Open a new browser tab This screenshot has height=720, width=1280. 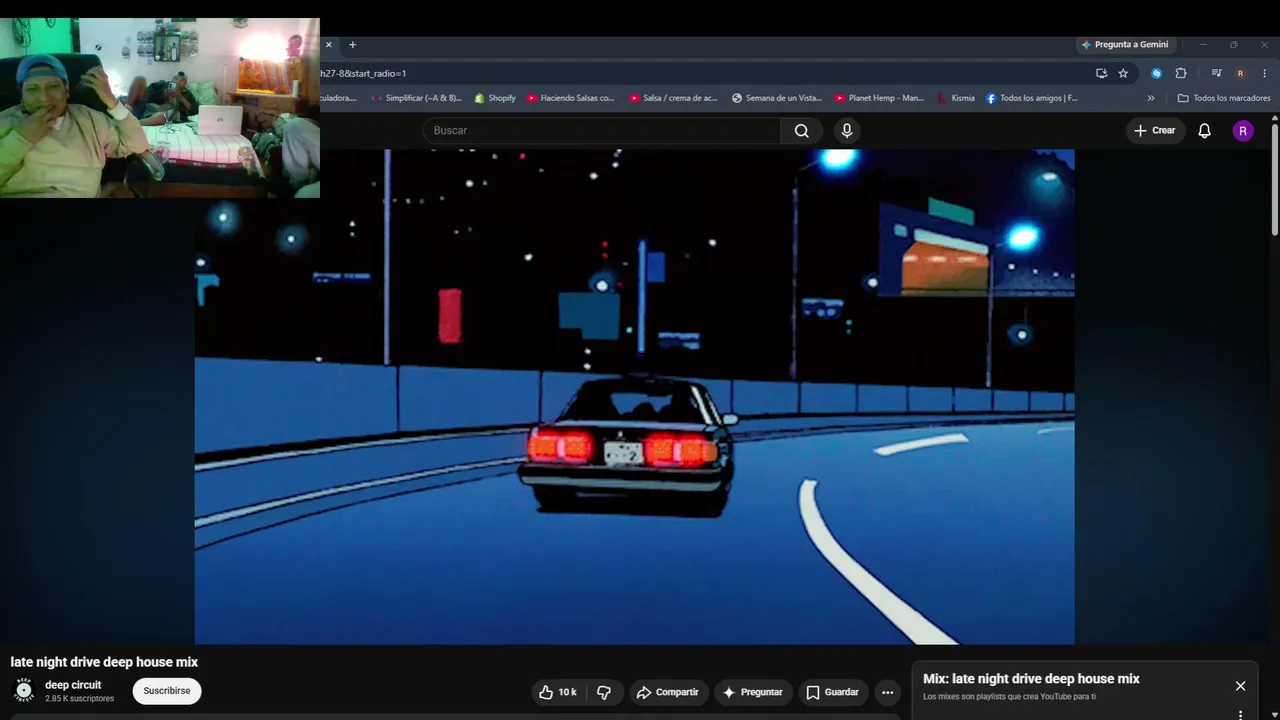tap(352, 45)
